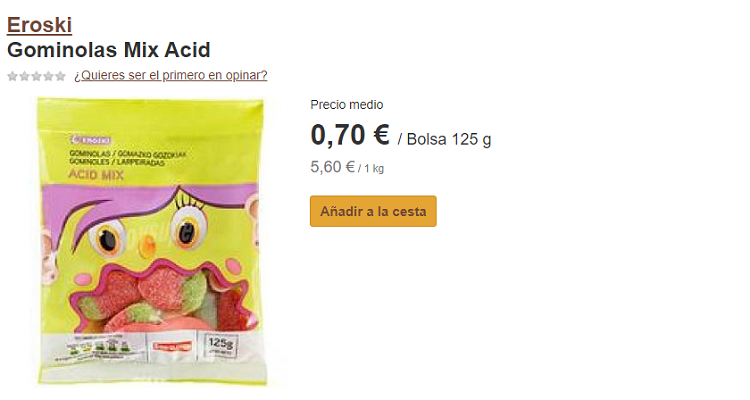Click the 'Precio medio' label
Viewport: 750px width, 400px height.
click(x=347, y=104)
